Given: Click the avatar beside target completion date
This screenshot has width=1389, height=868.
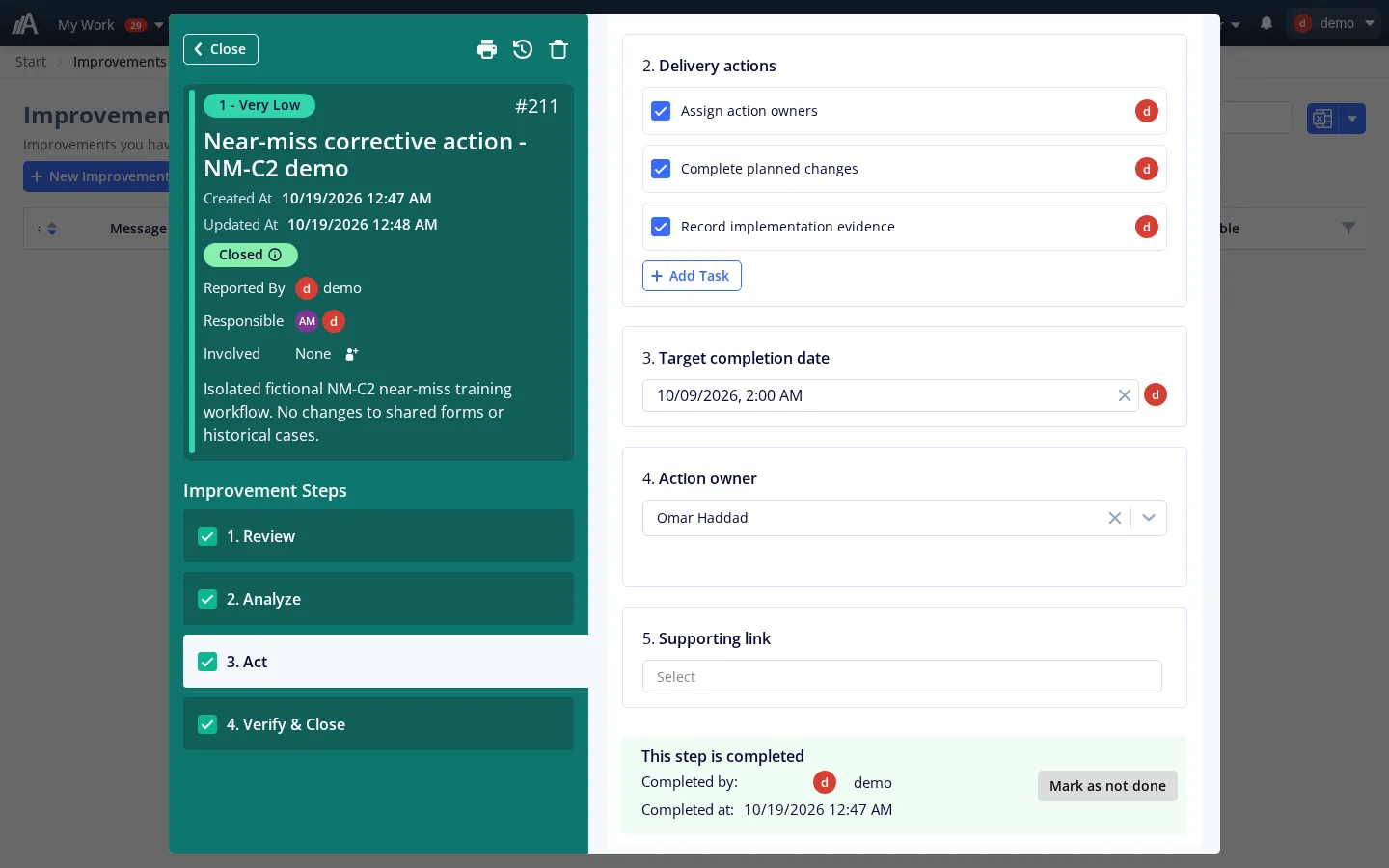Looking at the screenshot, I should (1155, 394).
